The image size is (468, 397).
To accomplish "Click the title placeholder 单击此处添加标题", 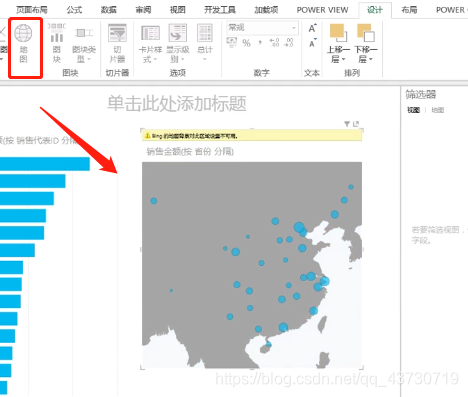I will pos(177,103).
